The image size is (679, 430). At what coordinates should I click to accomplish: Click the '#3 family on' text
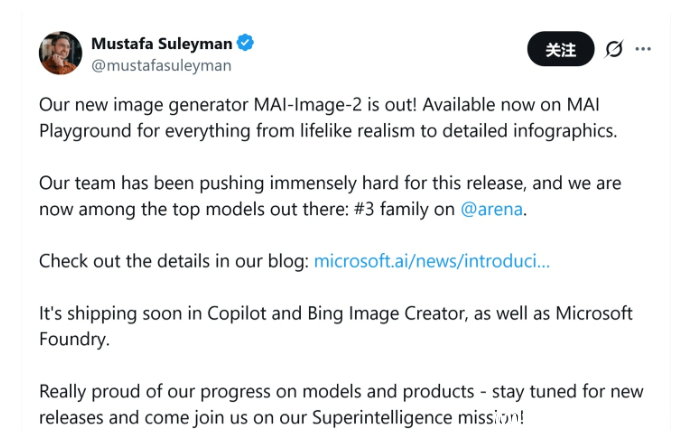point(407,209)
